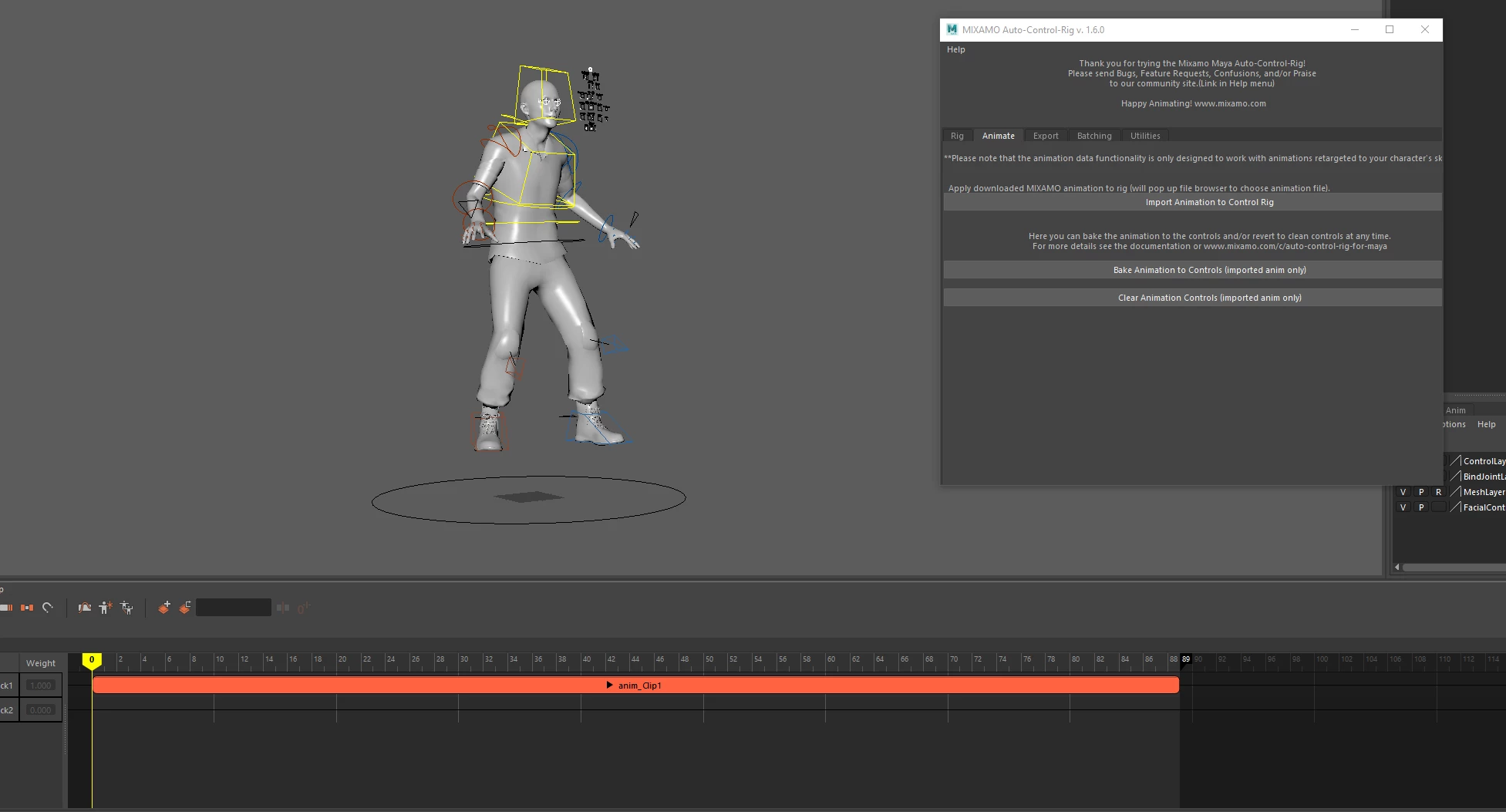Open the Utilities tab

(x=1145, y=136)
